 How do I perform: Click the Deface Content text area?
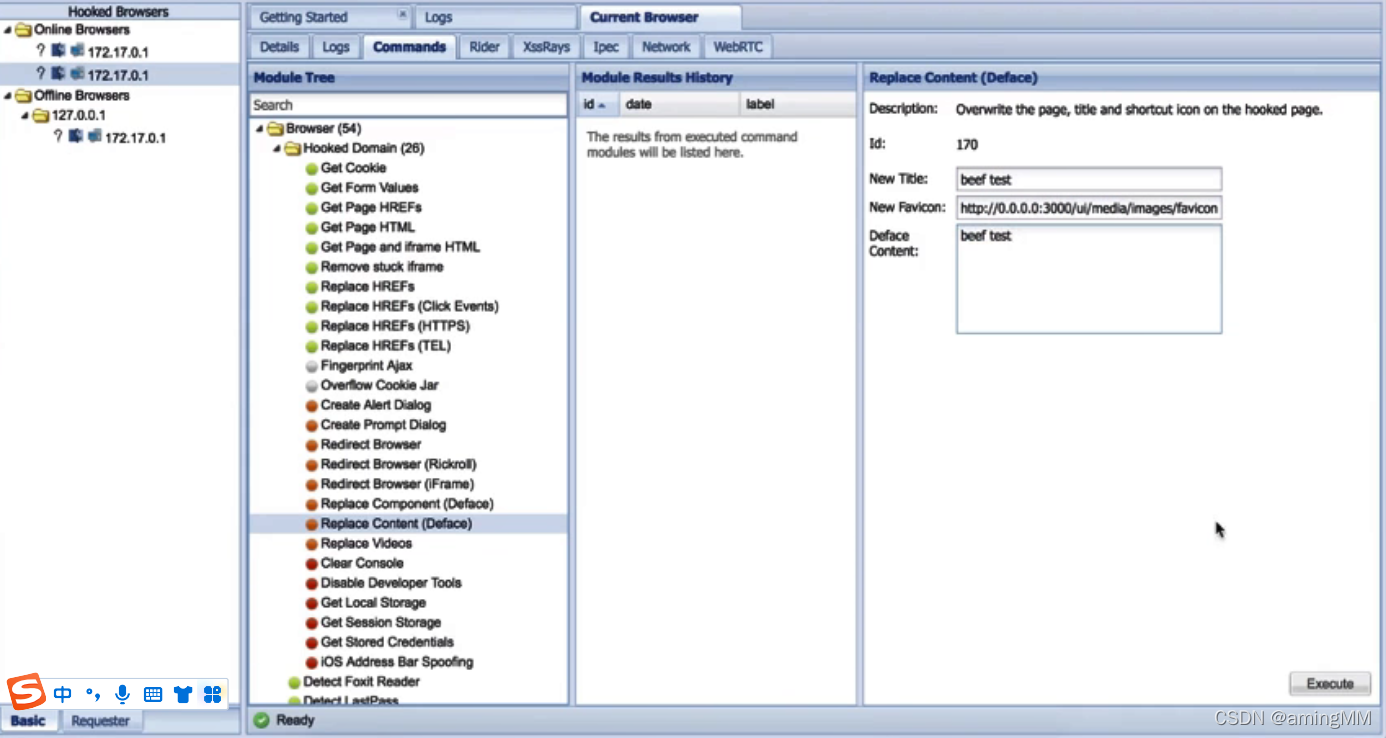pyautogui.click(x=1089, y=278)
